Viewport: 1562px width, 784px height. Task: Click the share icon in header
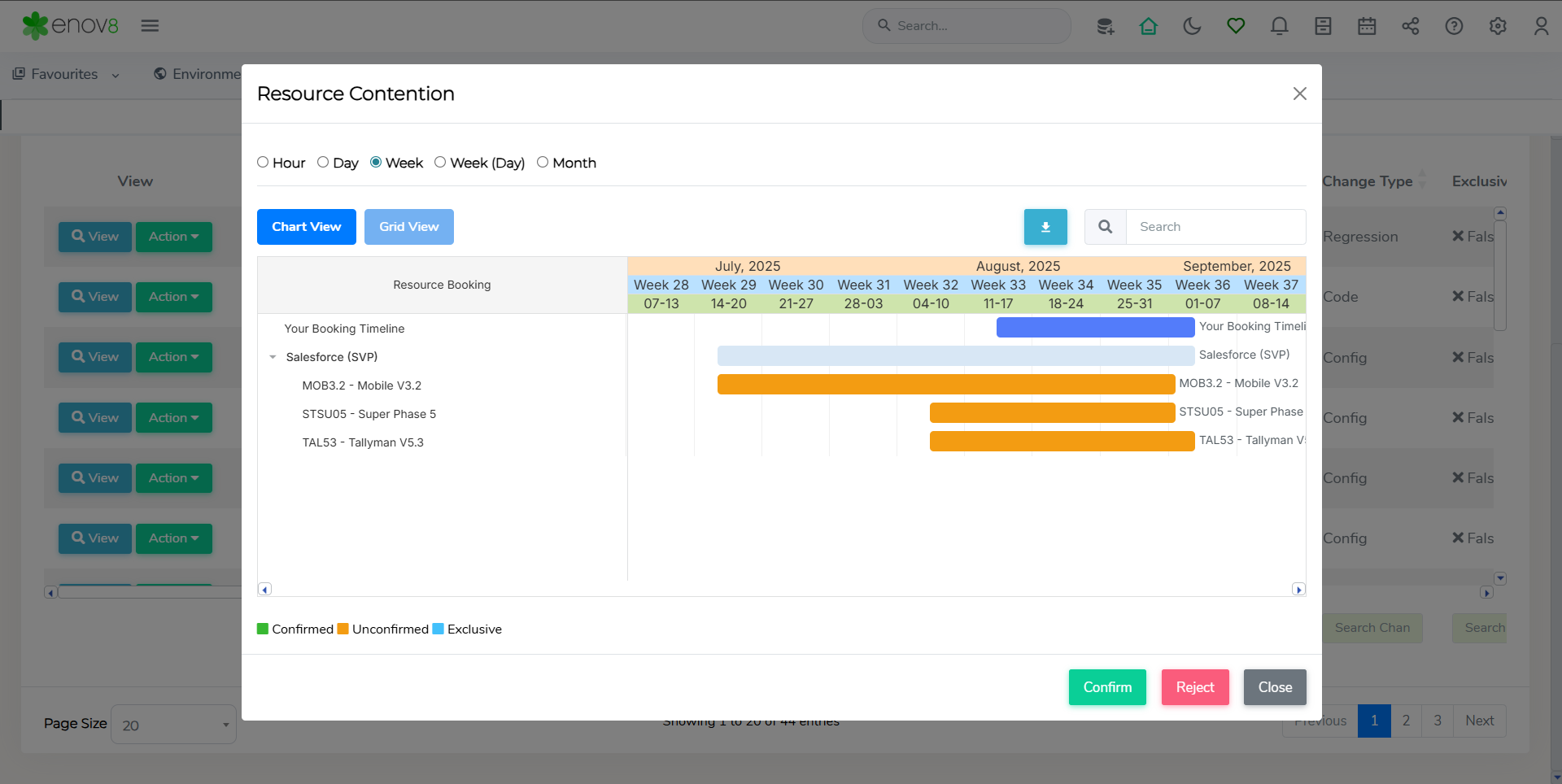[1410, 26]
